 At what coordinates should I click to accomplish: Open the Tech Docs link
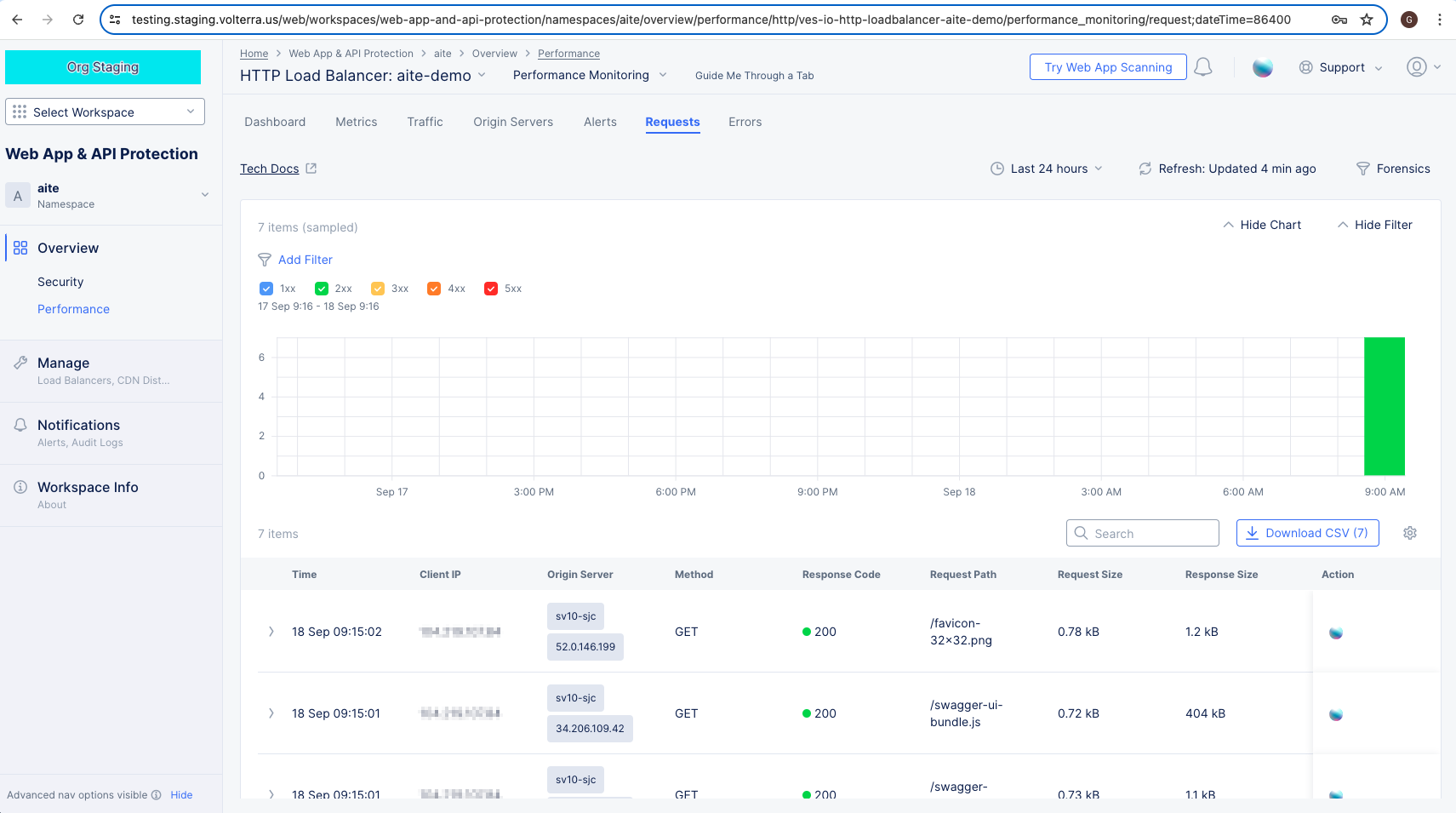(x=271, y=168)
